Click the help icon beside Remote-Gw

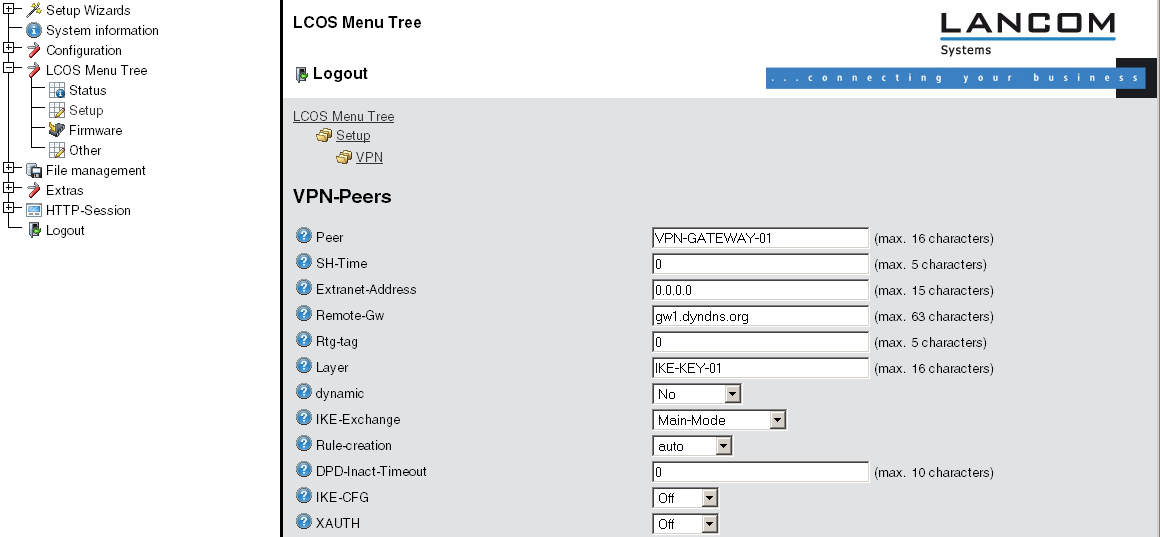tap(304, 315)
